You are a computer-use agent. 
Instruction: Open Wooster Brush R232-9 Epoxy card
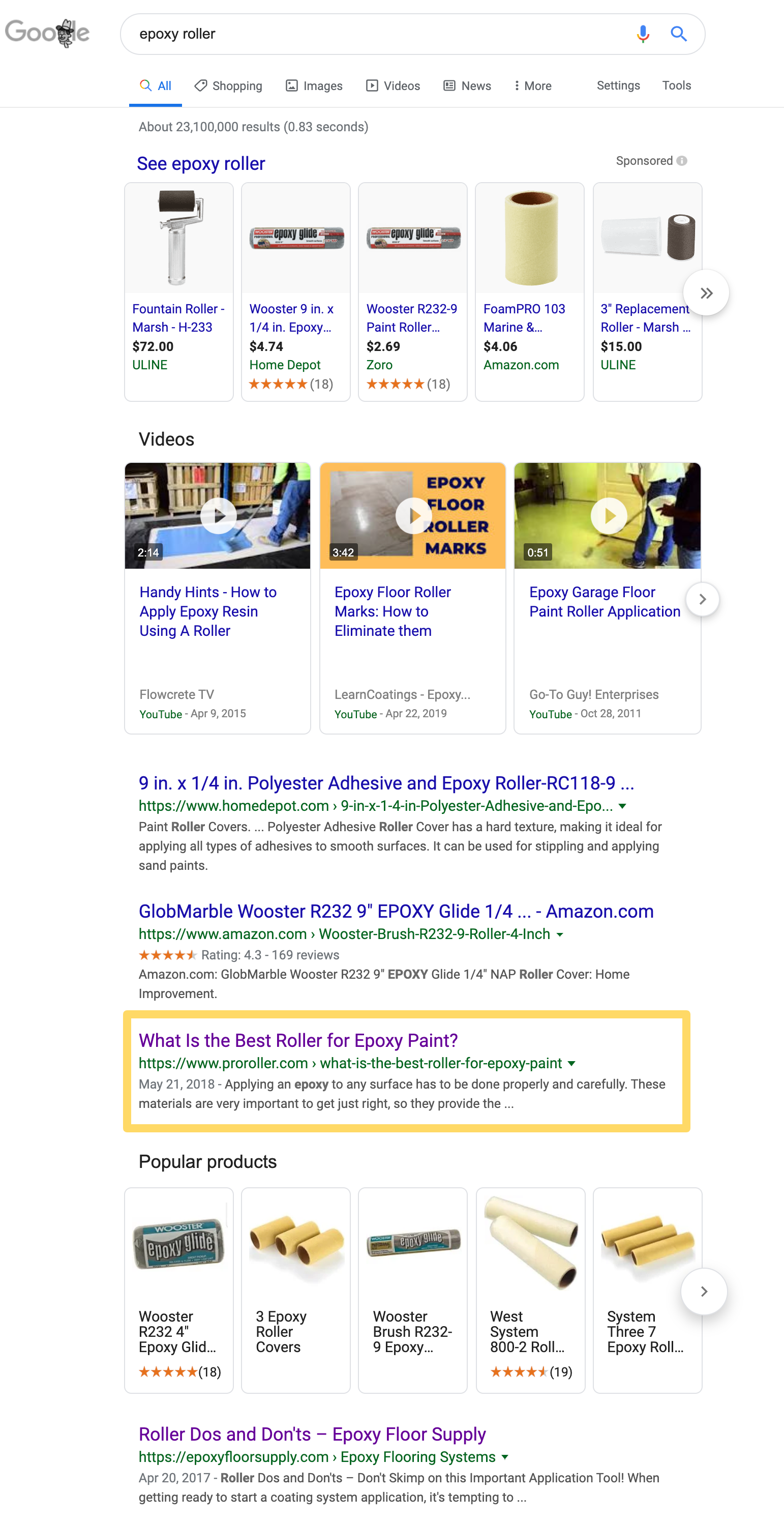[413, 1291]
